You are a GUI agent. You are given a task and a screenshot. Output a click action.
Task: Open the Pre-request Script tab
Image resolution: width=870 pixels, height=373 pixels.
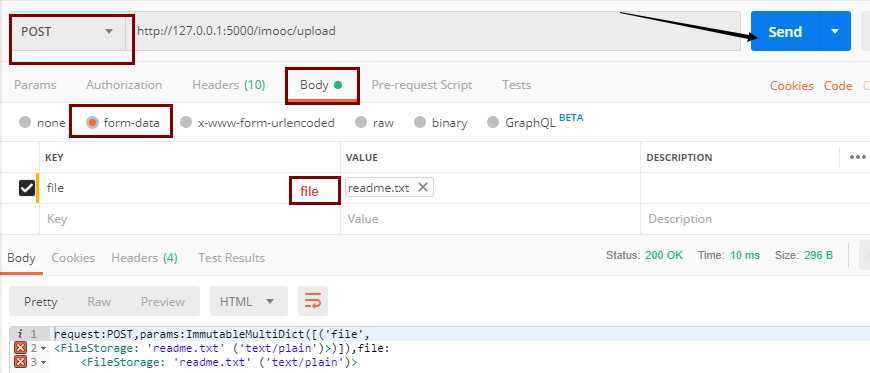tap(422, 85)
